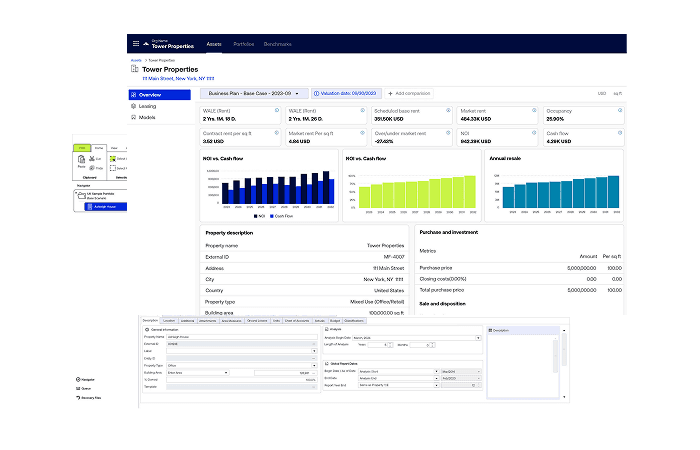Toggle area unit to sq ft
Viewport: 700px width, 450px height.
[x=617, y=92]
